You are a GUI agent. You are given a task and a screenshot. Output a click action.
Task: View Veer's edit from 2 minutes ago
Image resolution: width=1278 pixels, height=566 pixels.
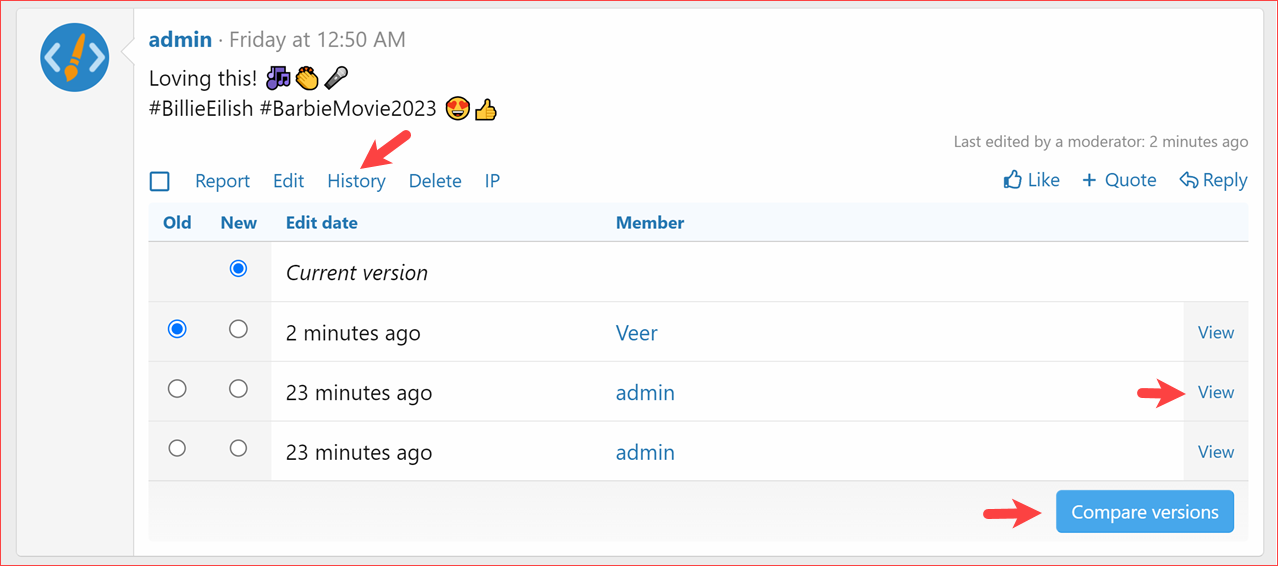[1215, 332]
